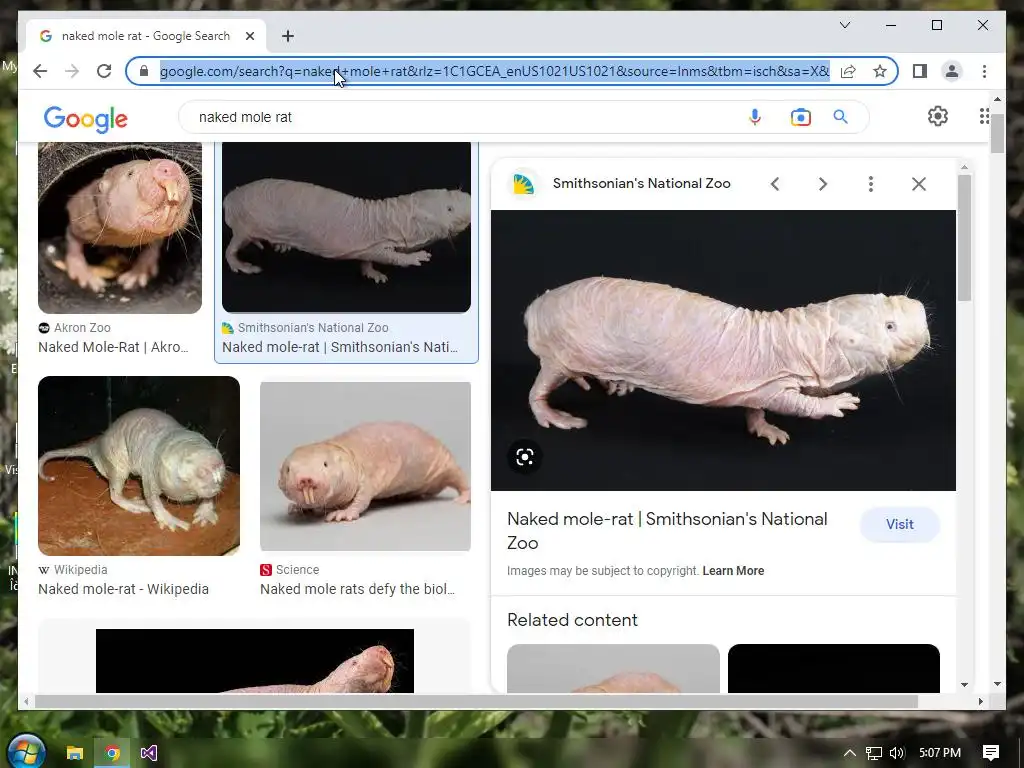Image resolution: width=1024 pixels, height=768 pixels.
Task: Open the Google apps grid
Action: pos(984,116)
